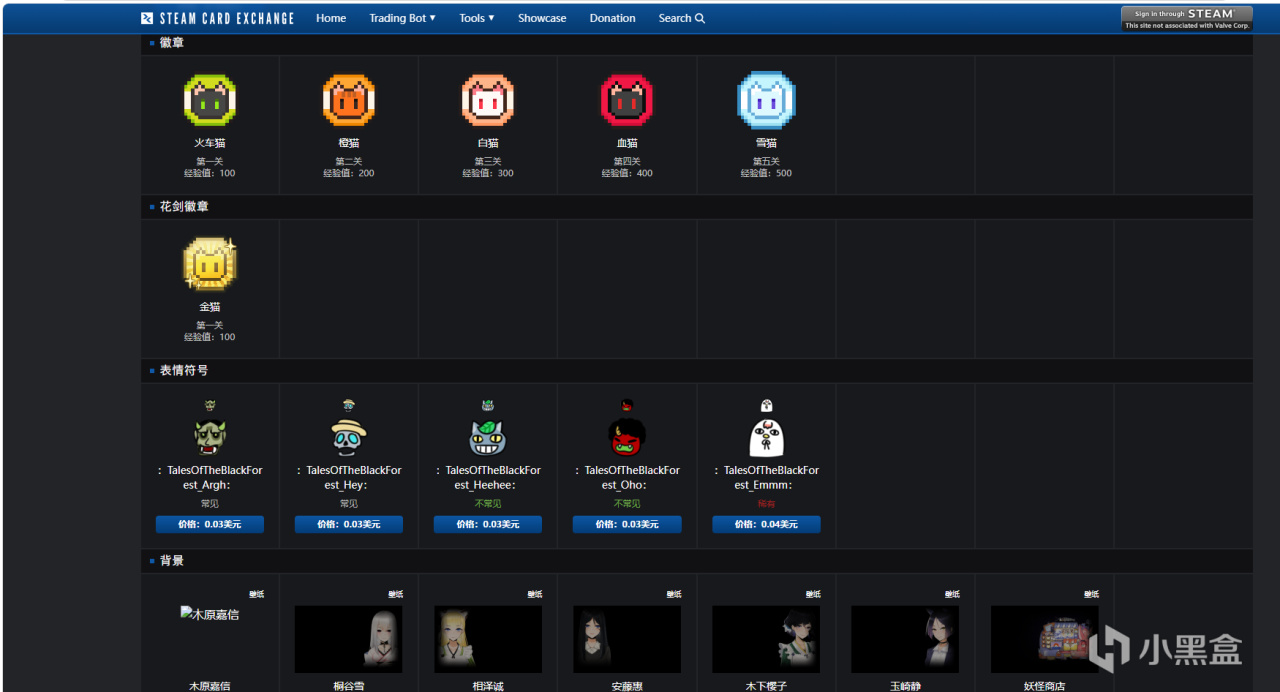Expand the Trading Bot dropdown menu
This screenshot has width=1280, height=692.
(x=402, y=18)
